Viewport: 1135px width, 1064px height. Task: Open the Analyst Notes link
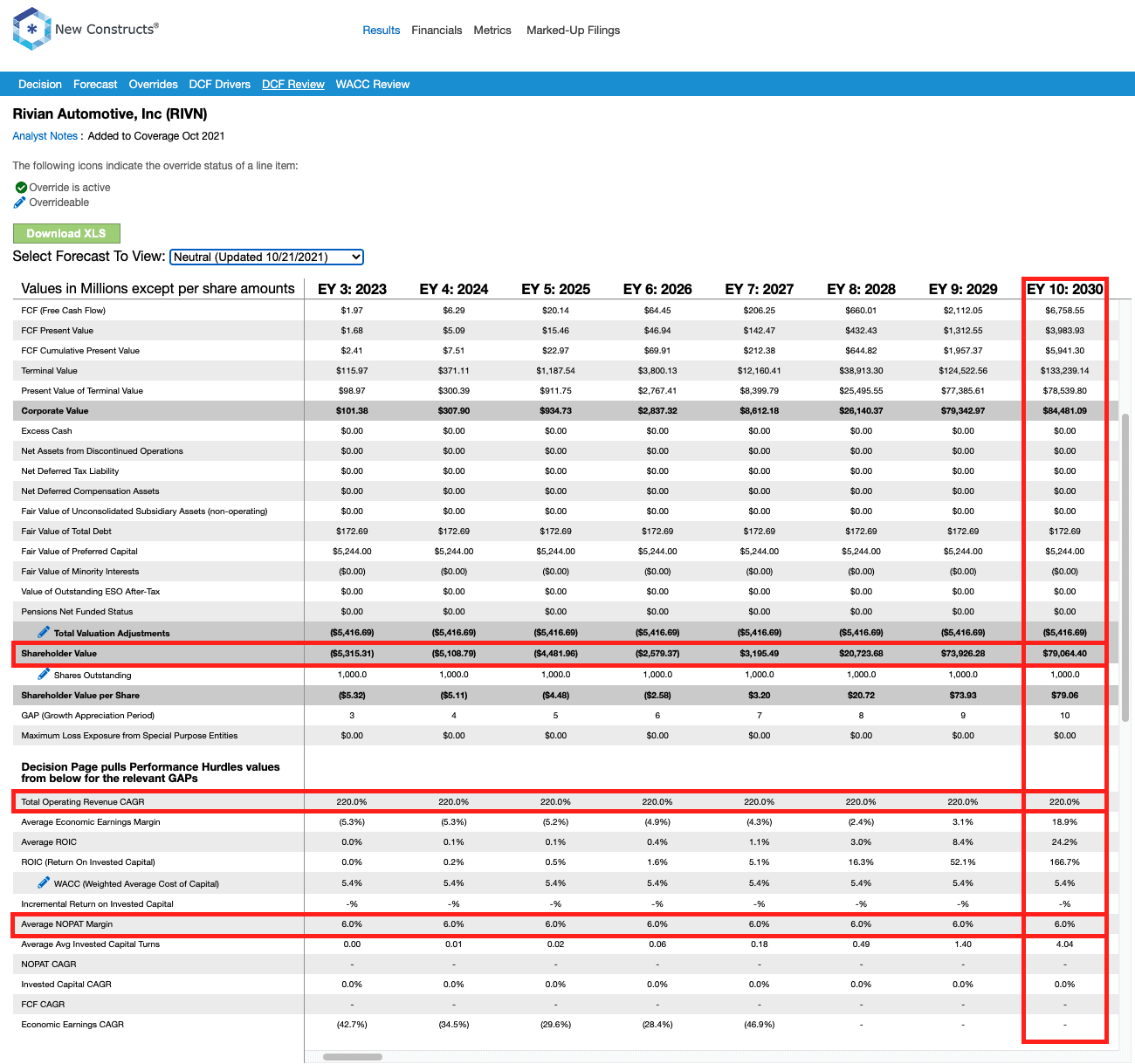tap(45, 136)
